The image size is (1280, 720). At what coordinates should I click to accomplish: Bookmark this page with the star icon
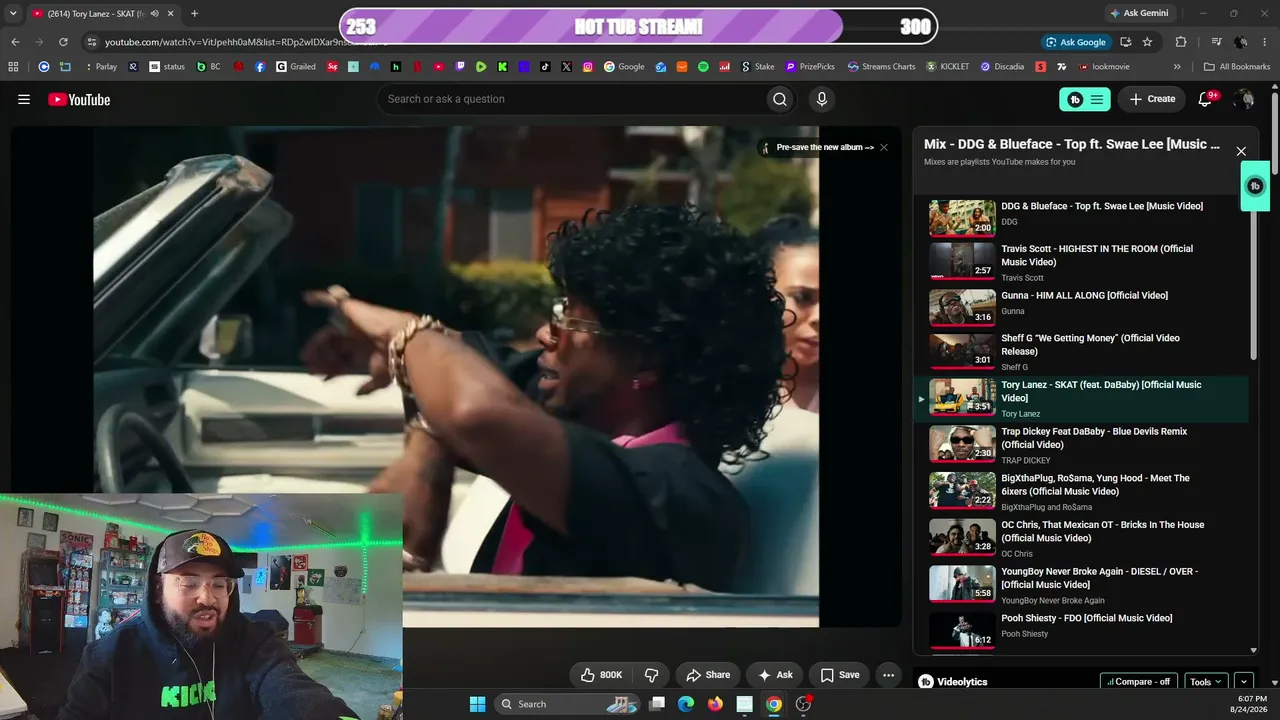click(1147, 42)
